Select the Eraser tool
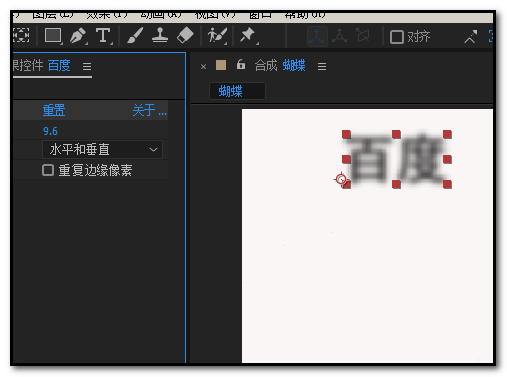 click(185, 35)
